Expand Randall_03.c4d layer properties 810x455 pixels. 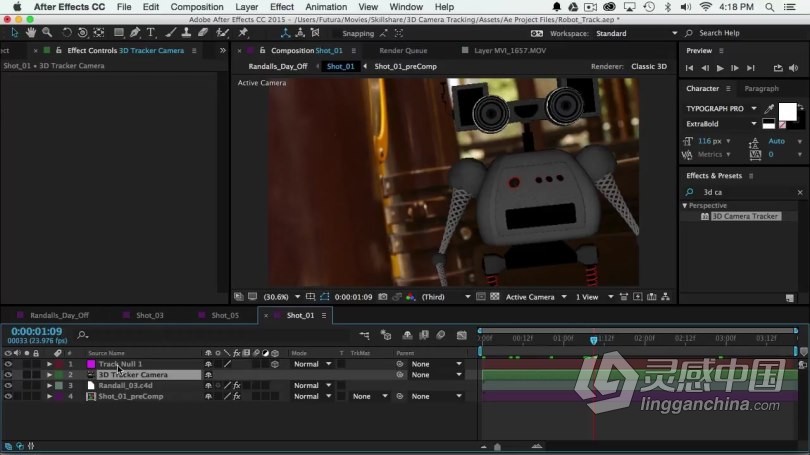[x=49, y=386]
